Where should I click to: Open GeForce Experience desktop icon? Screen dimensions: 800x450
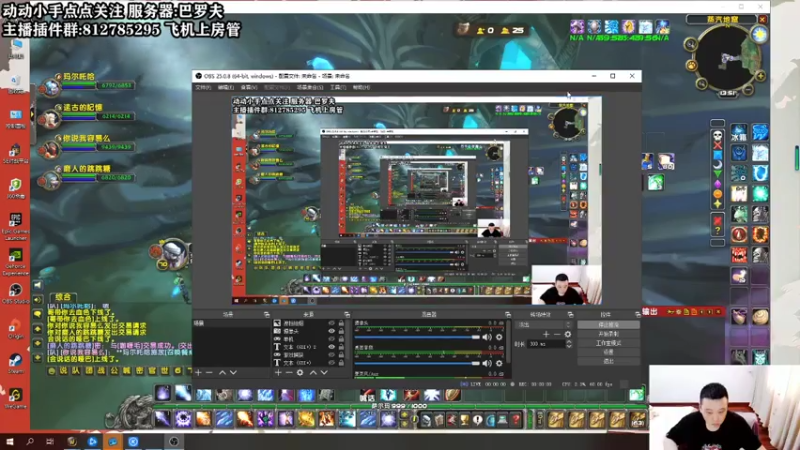(x=15, y=261)
